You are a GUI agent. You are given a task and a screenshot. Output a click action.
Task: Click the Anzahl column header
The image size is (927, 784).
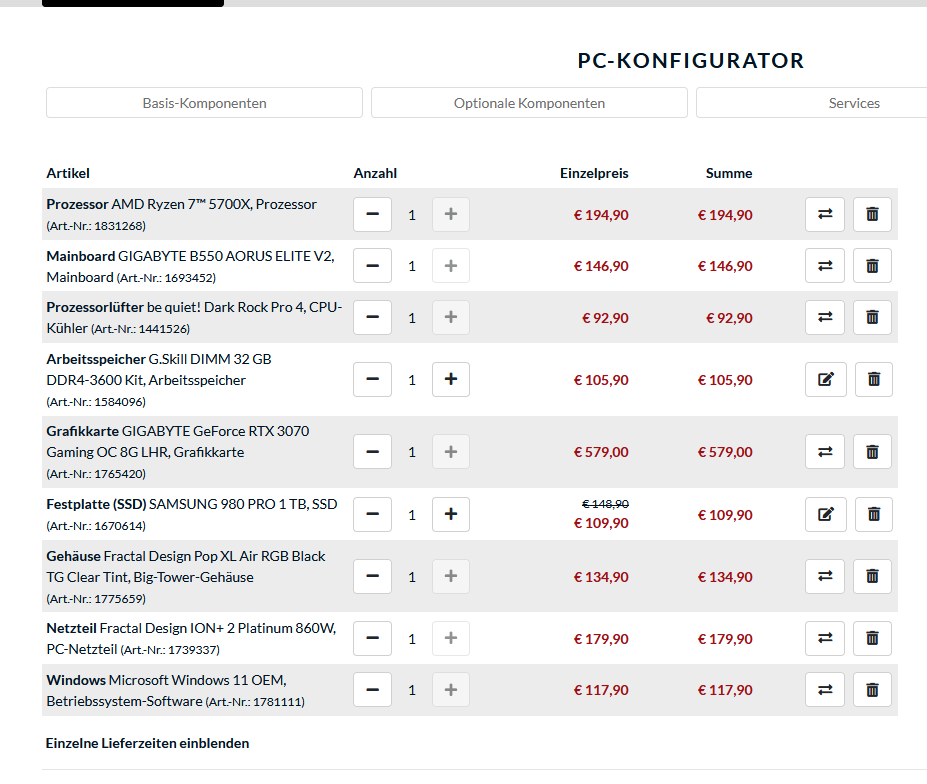pyautogui.click(x=375, y=173)
